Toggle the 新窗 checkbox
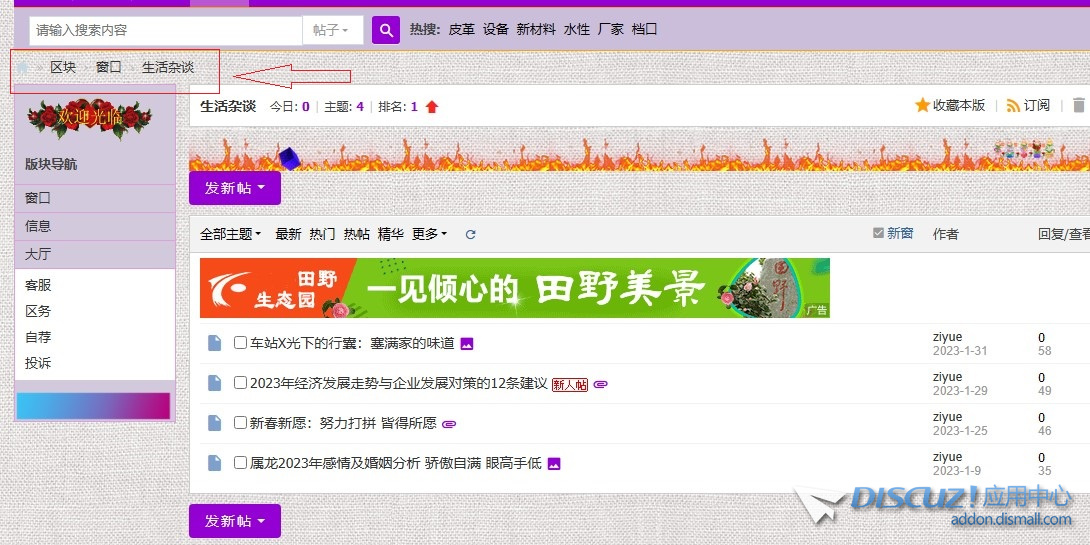Viewport: 1090px width, 545px height. (878, 233)
